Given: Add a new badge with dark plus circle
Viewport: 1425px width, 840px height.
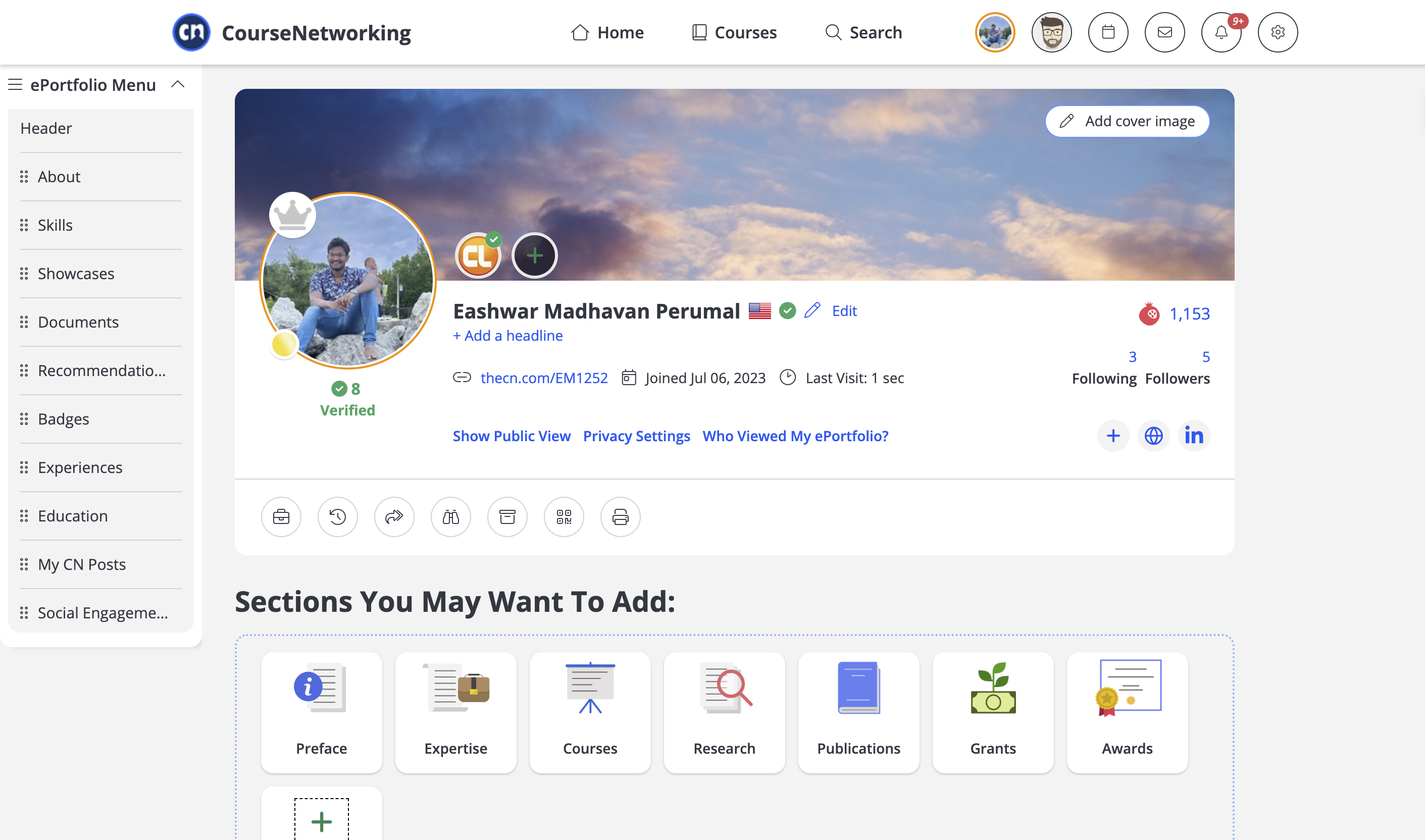Looking at the screenshot, I should [x=534, y=255].
